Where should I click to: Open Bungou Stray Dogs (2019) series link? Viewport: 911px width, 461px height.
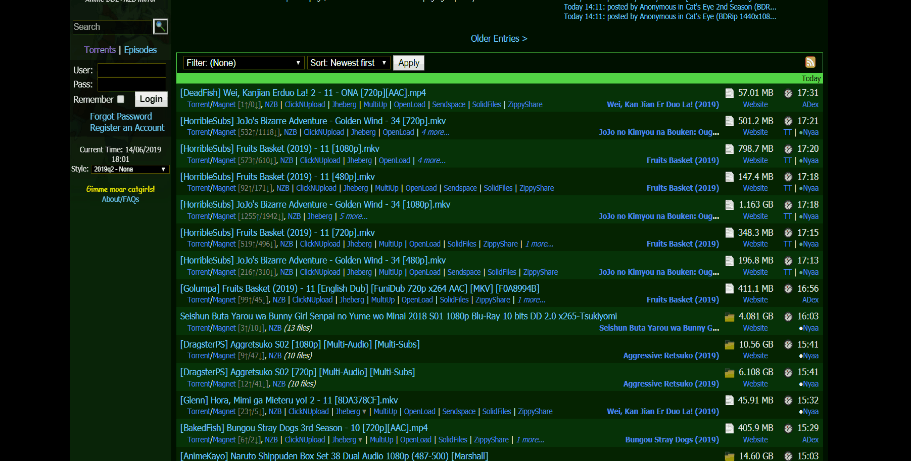click(672, 439)
